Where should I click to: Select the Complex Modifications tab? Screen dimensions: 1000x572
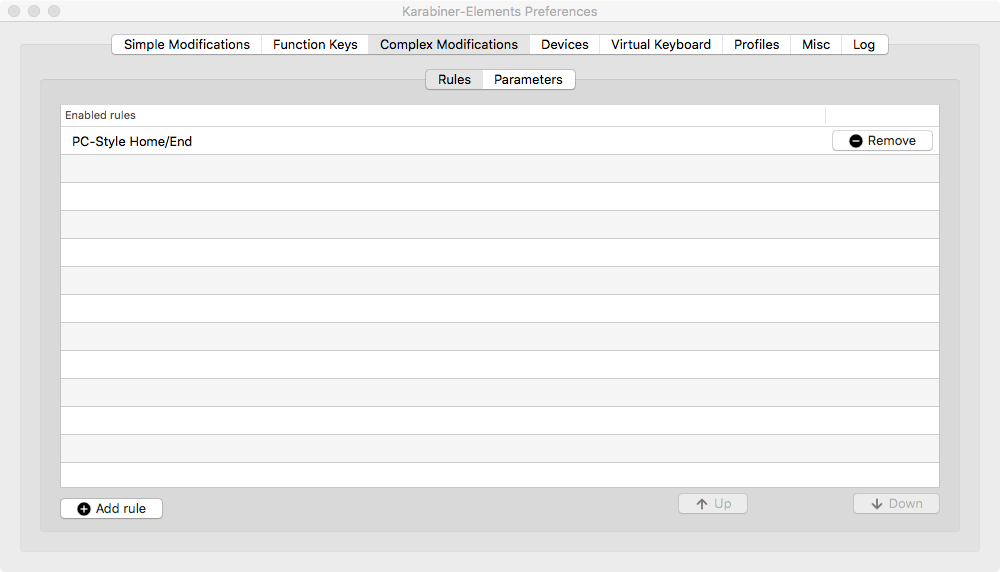tap(449, 45)
